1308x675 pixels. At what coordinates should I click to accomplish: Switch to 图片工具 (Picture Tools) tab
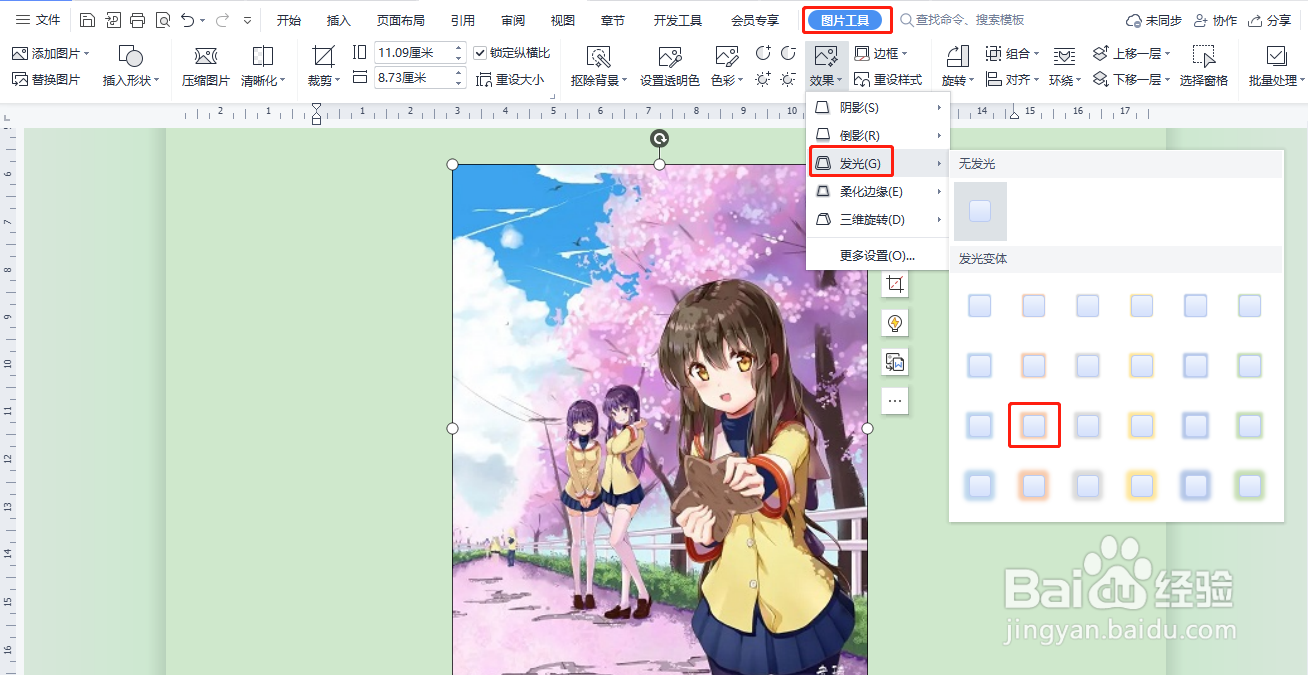[845, 20]
